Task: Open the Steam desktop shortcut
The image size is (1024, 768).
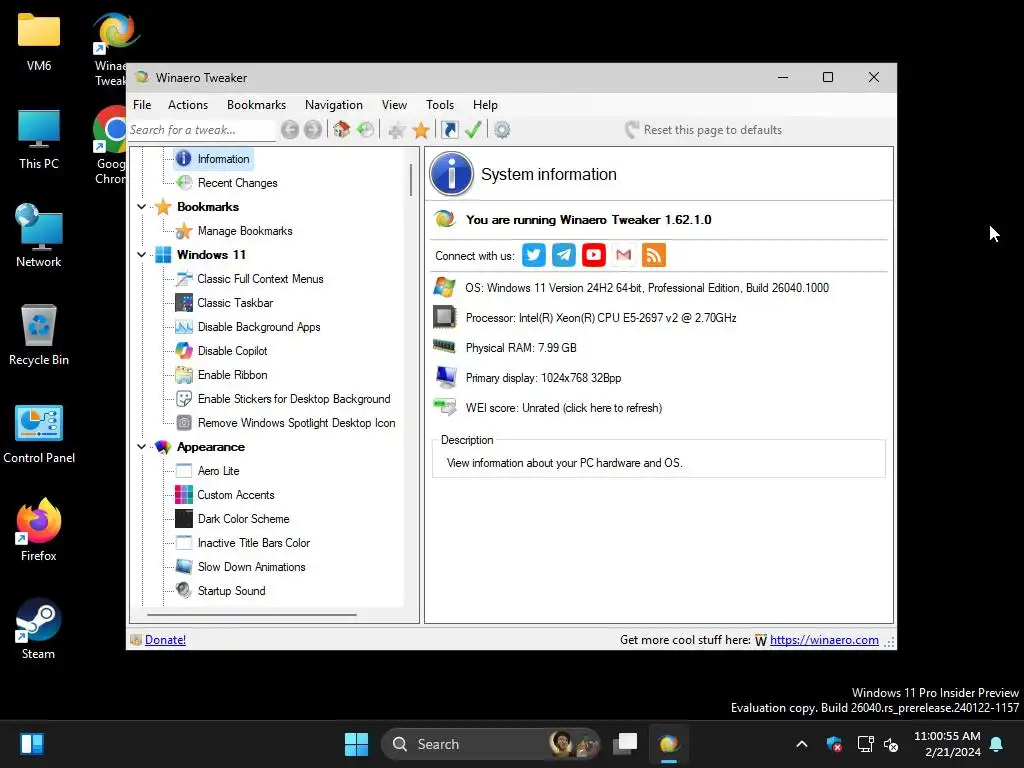Action: point(39,630)
